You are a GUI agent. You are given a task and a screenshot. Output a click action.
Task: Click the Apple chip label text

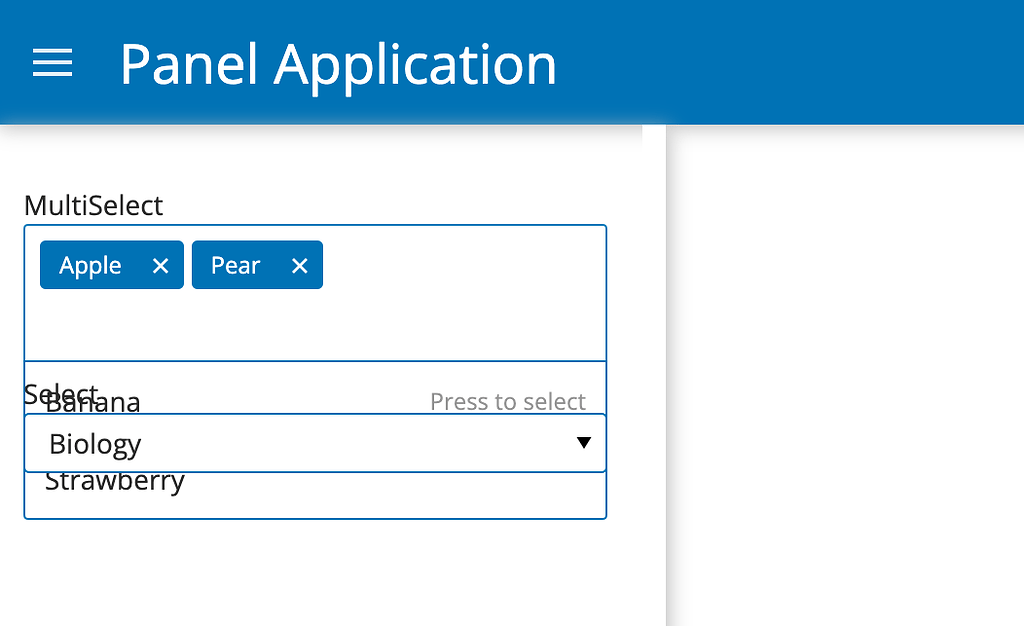tap(90, 266)
